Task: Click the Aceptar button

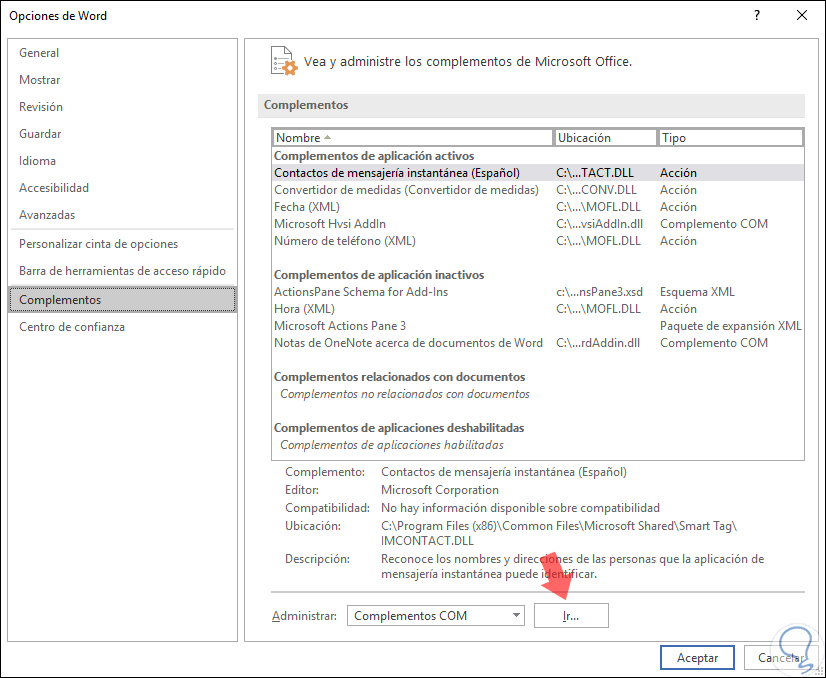Action: point(697,657)
